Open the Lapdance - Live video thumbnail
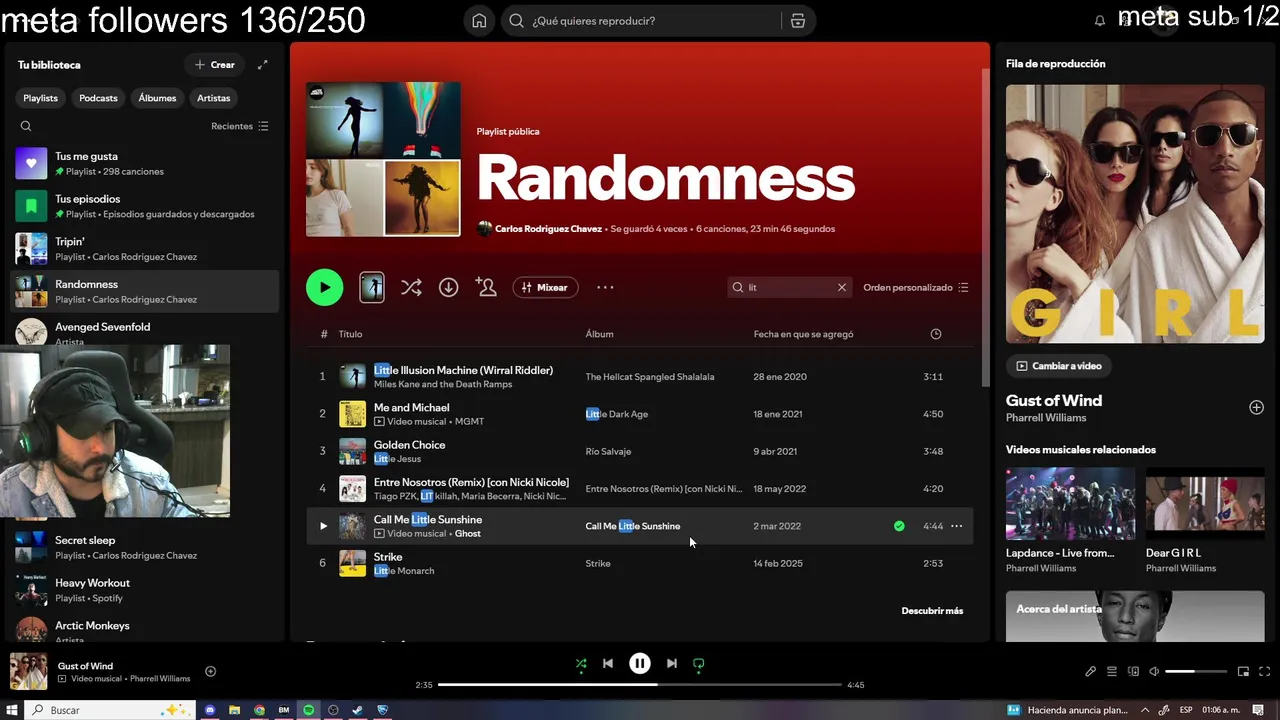1280x720 pixels. [1070, 503]
